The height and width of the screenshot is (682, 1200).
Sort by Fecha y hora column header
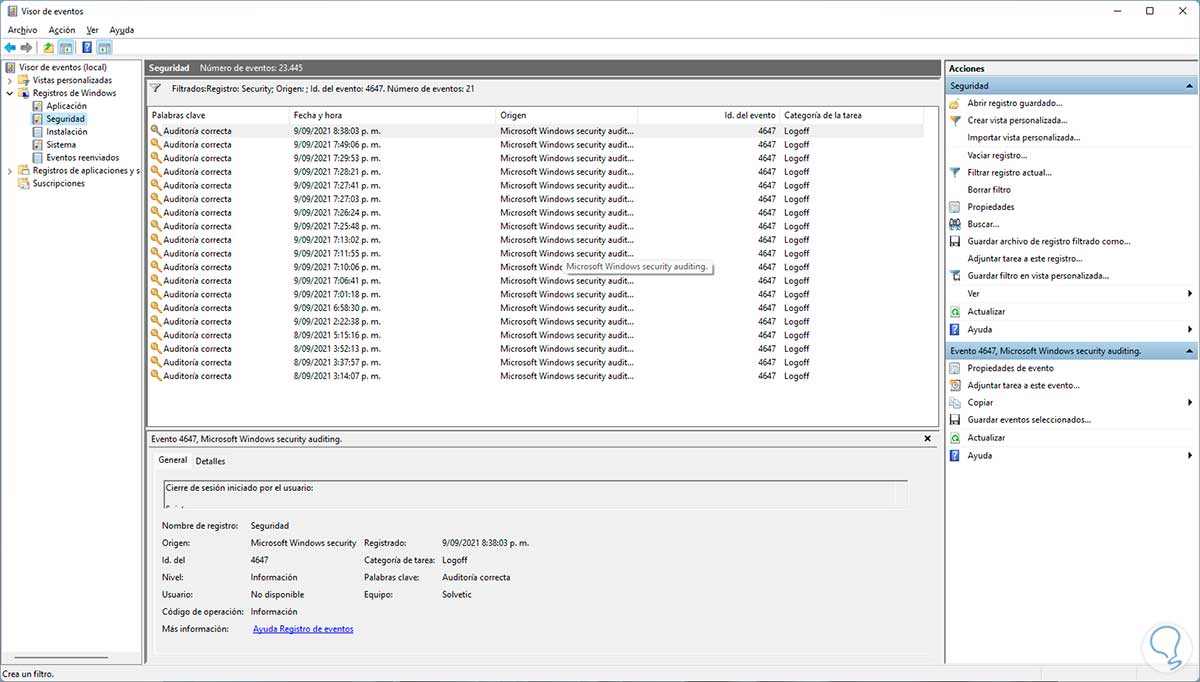[x=393, y=115]
